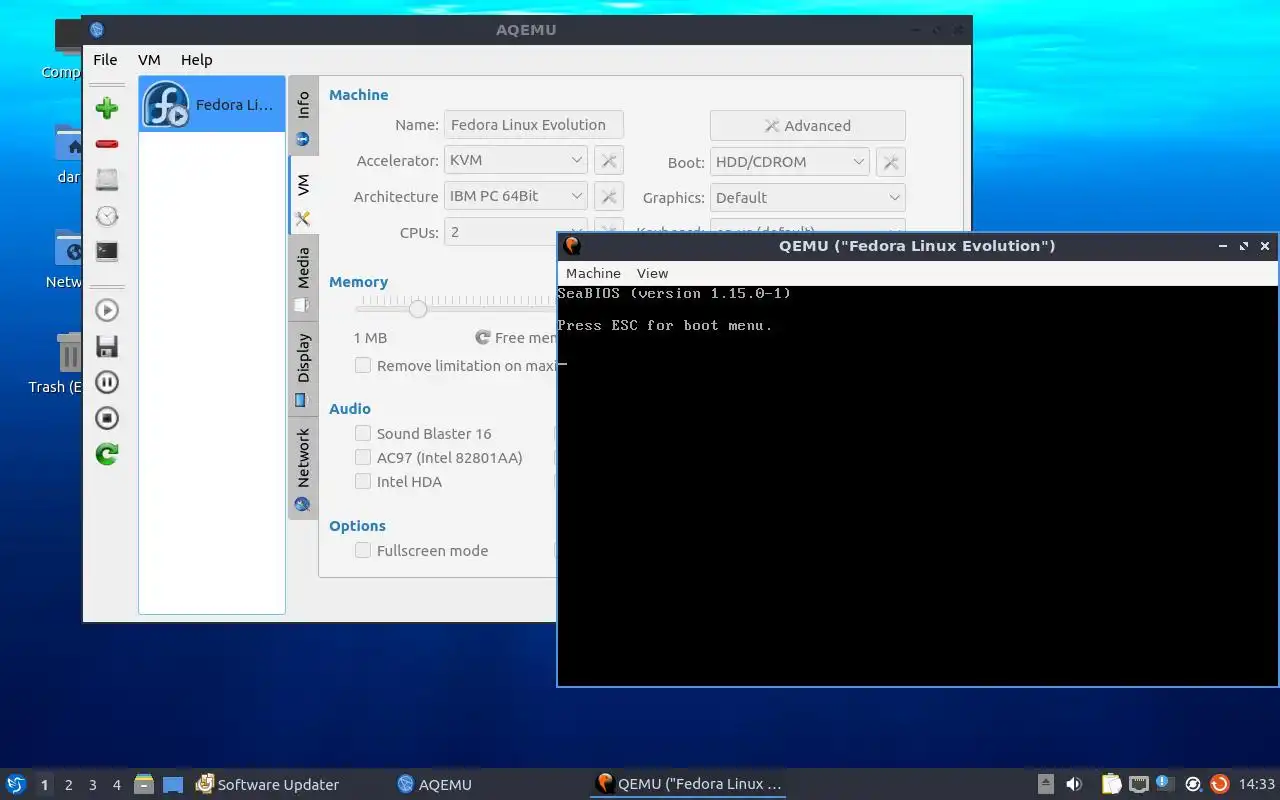Switch to workspace 2
Viewport: 1280px width, 800px height.
[69, 785]
